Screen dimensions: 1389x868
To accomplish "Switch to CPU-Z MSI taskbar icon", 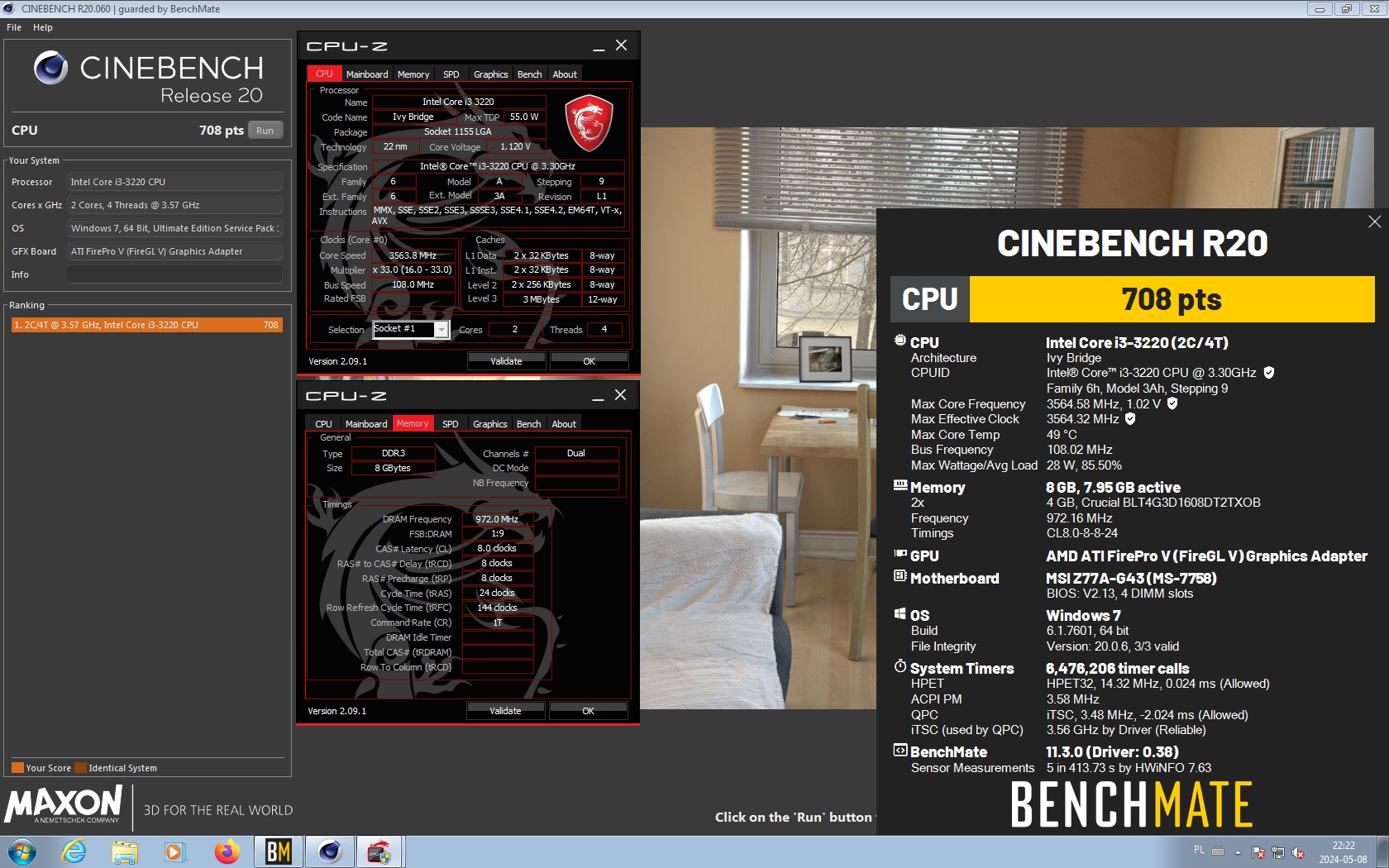I will 379,851.
